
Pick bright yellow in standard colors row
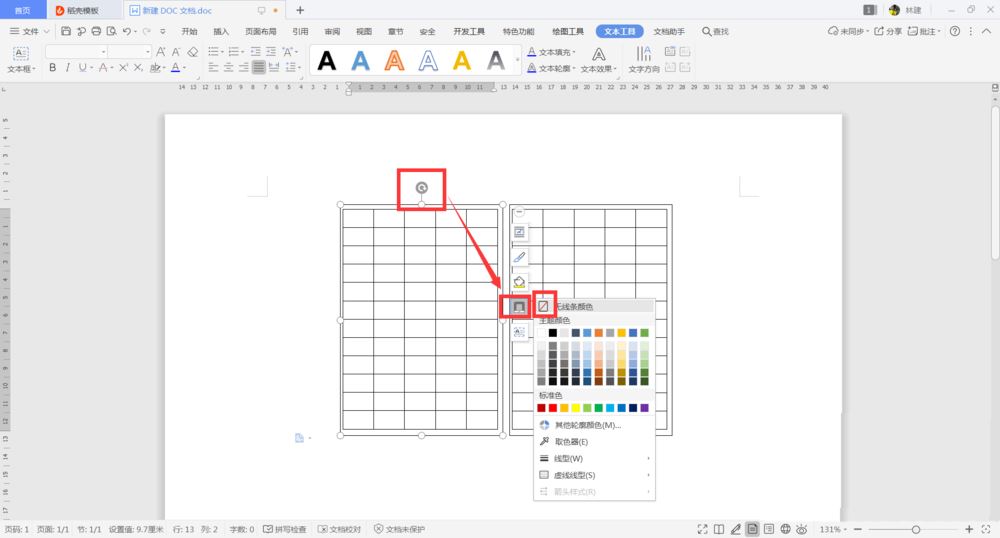(x=576, y=408)
